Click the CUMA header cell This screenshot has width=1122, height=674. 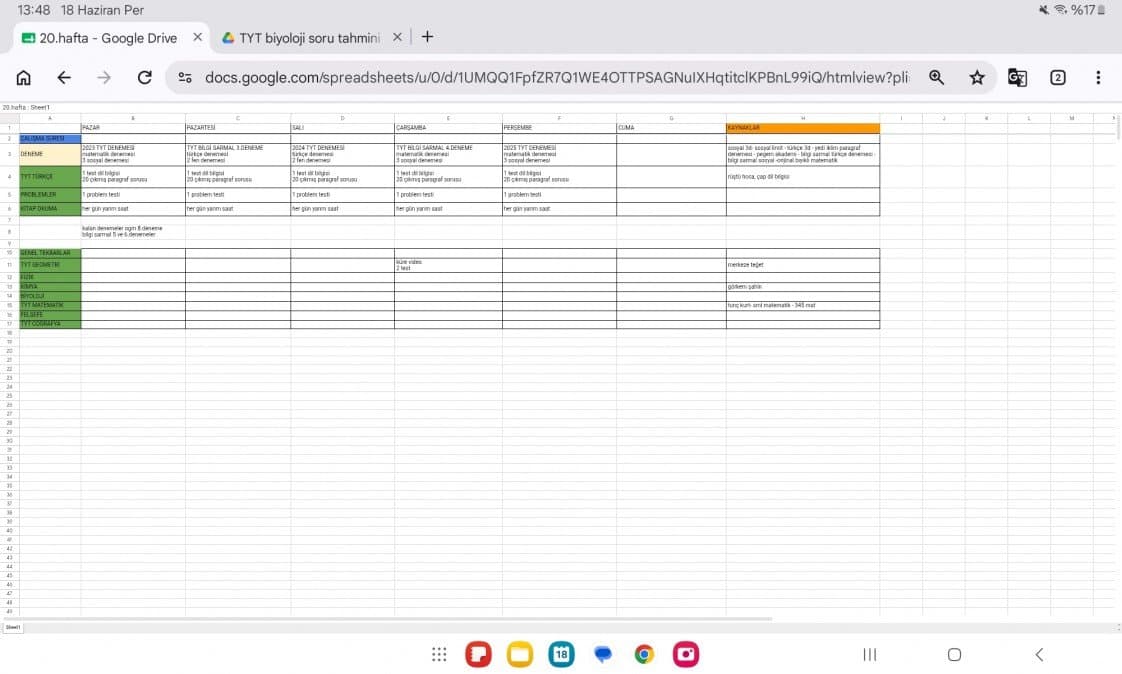[x=671, y=128]
